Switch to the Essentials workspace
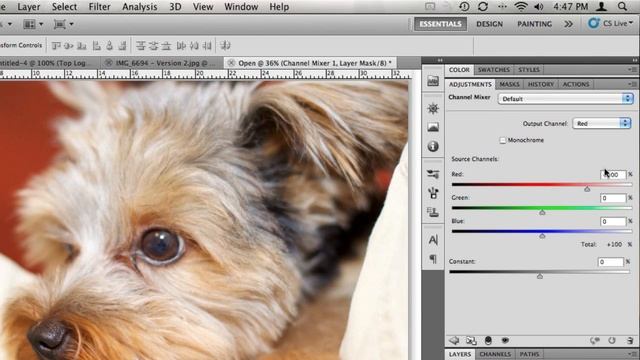Image resolution: width=640 pixels, height=360 pixels. [440, 24]
